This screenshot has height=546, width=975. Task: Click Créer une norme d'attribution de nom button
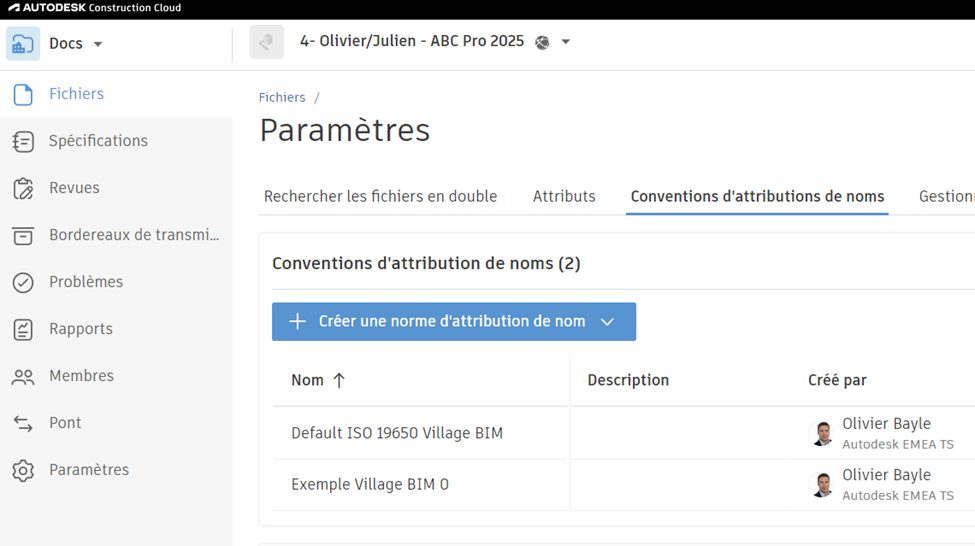pyautogui.click(x=454, y=322)
